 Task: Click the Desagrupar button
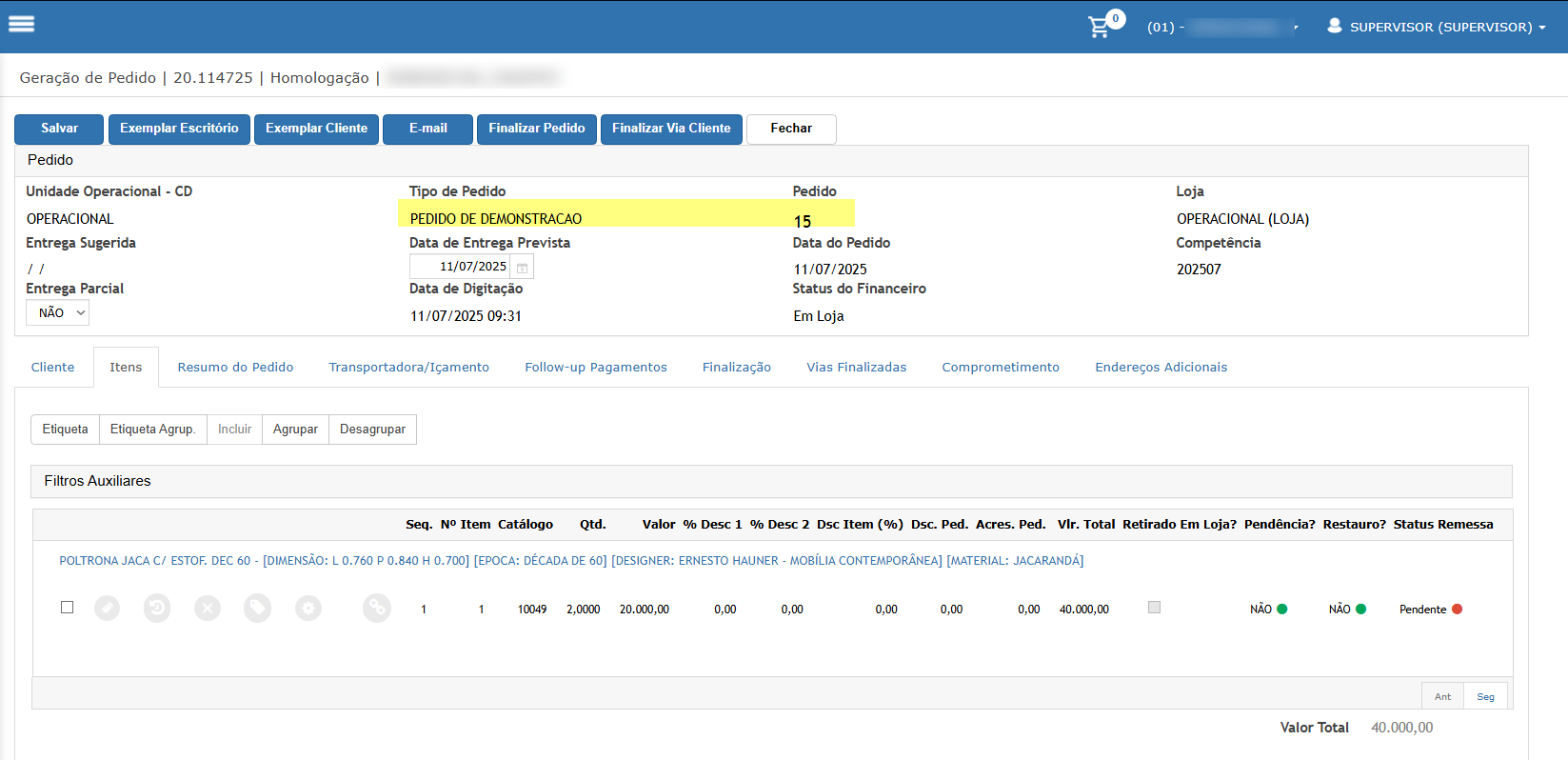(372, 430)
